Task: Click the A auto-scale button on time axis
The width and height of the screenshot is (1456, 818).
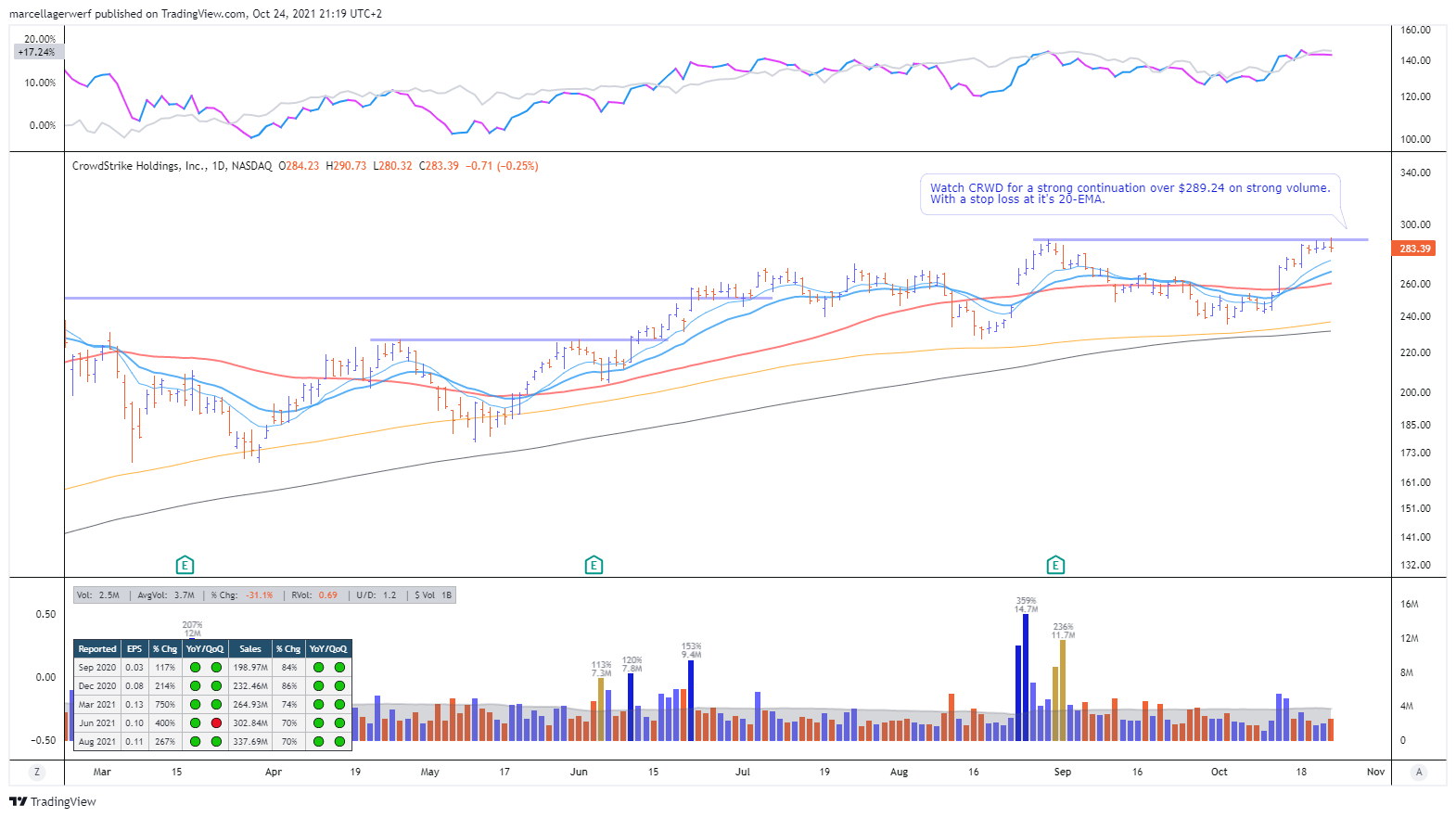Action: 1419,772
